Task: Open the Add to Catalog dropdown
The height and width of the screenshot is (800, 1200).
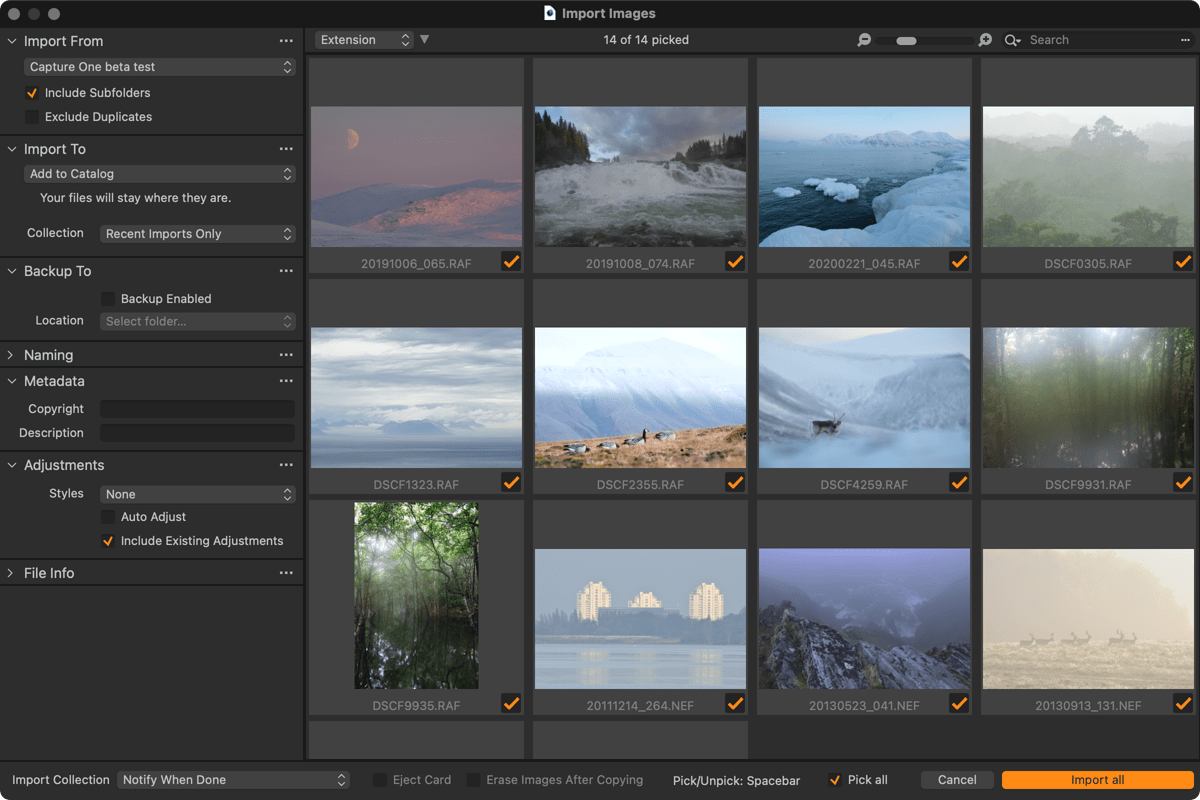Action: pyautogui.click(x=160, y=174)
